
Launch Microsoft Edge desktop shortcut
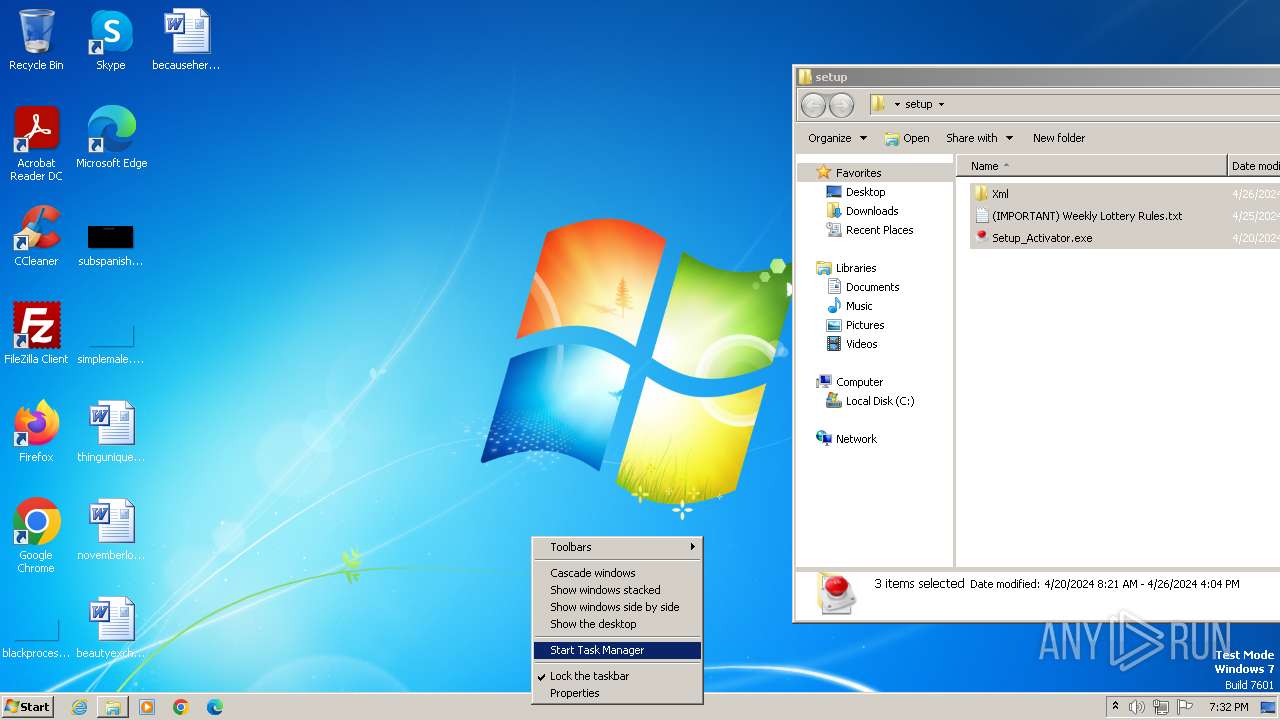[111, 137]
